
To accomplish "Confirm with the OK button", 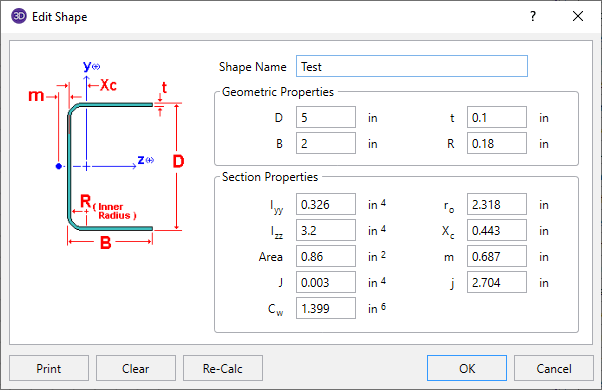I will point(467,369).
